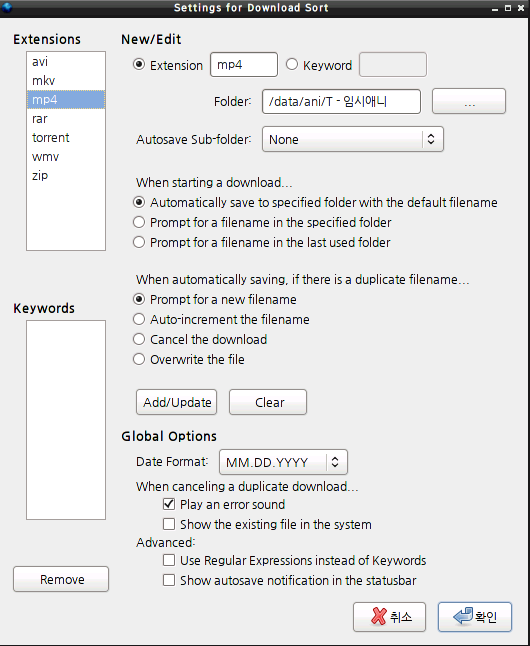The height and width of the screenshot is (646, 530).
Task: Select 'Prompt for a filename in the specified folder'
Action: tap(139, 222)
